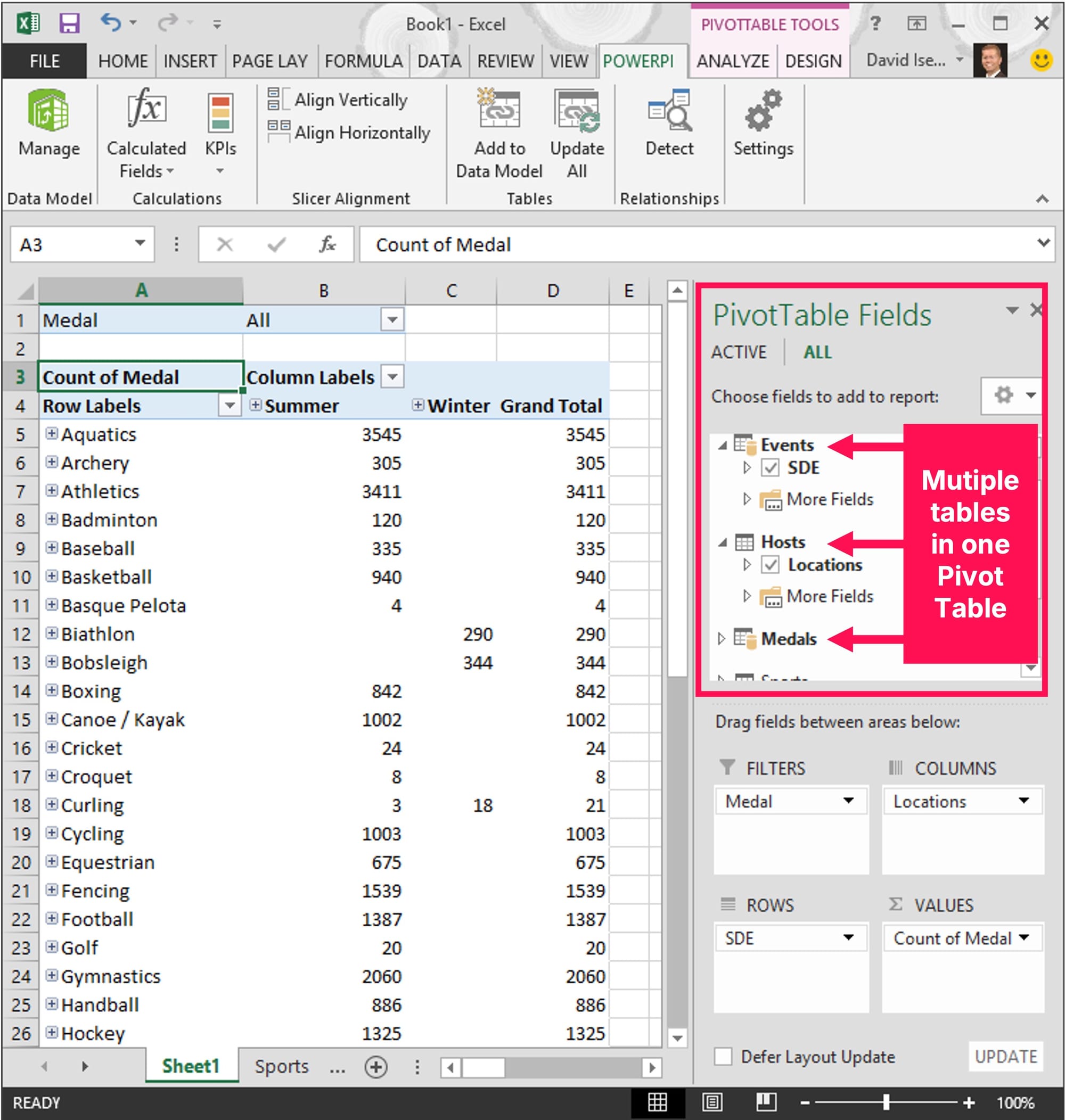The height and width of the screenshot is (1120, 1065).
Task: Open the Row Labels filter dropdown
Action: pos(230,405)
